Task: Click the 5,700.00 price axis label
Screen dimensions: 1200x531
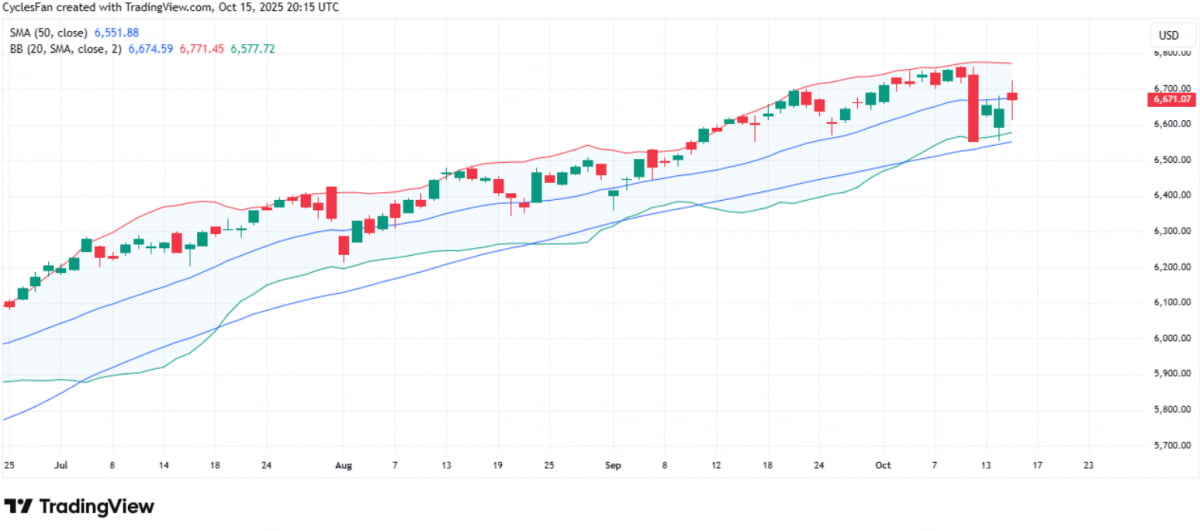Action: tap(1171, 445)
